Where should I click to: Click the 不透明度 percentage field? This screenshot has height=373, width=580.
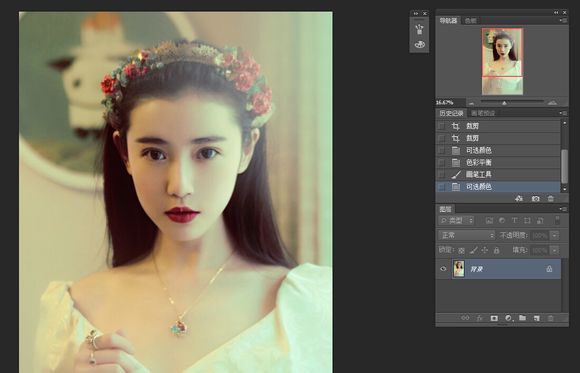pyautogui.click(x=540, y=235)
